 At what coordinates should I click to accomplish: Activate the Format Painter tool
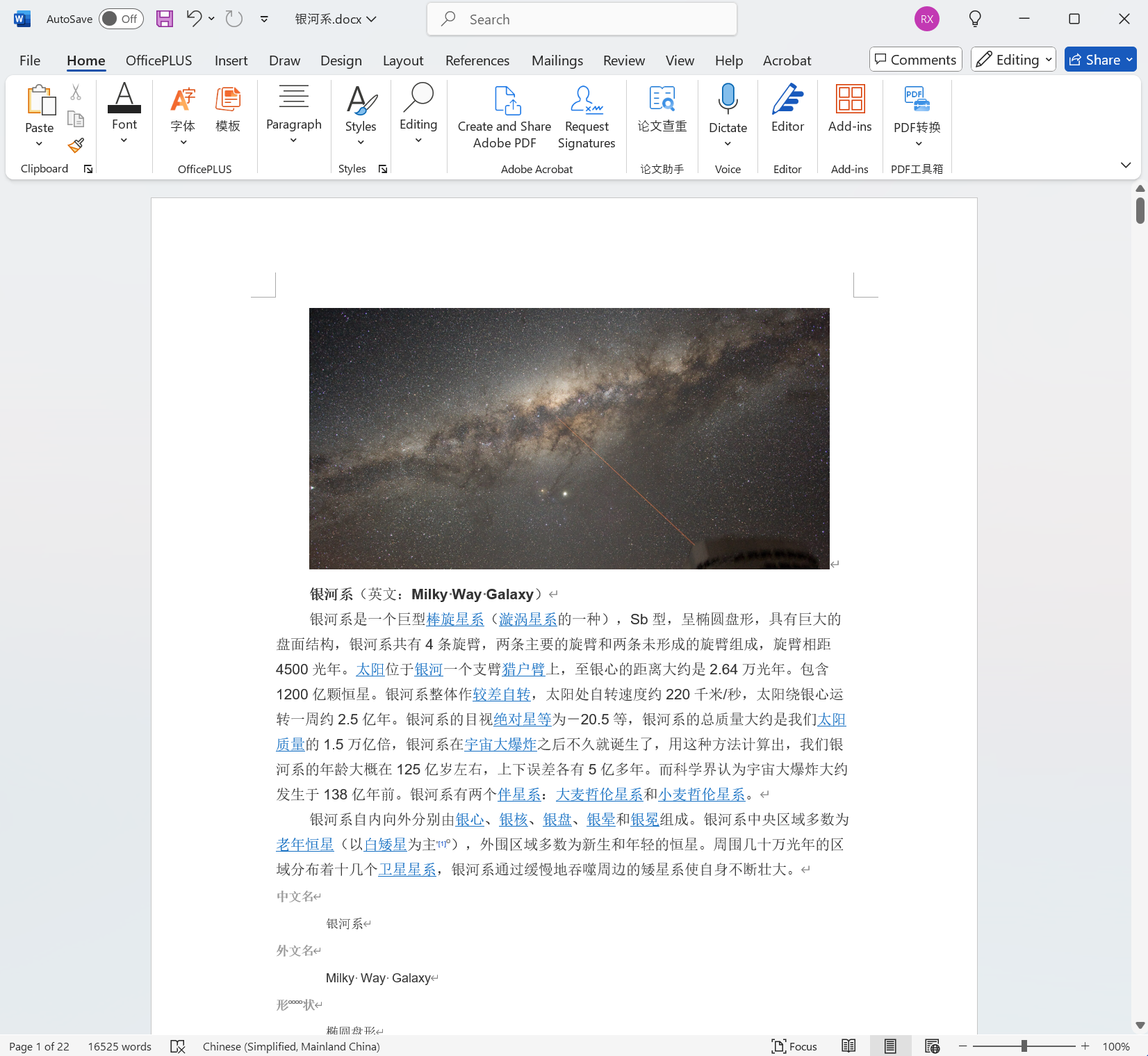pos(75,146)
